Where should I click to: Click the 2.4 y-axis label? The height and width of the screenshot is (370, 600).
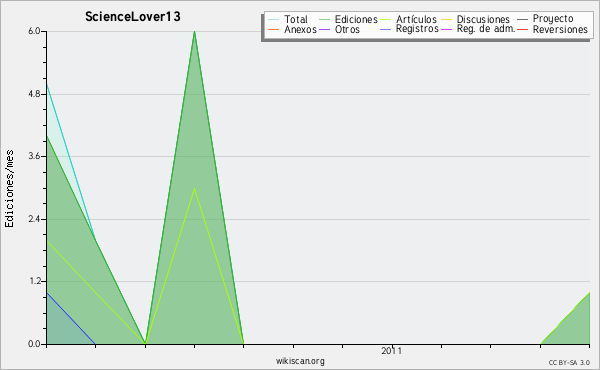pos(34,219)
